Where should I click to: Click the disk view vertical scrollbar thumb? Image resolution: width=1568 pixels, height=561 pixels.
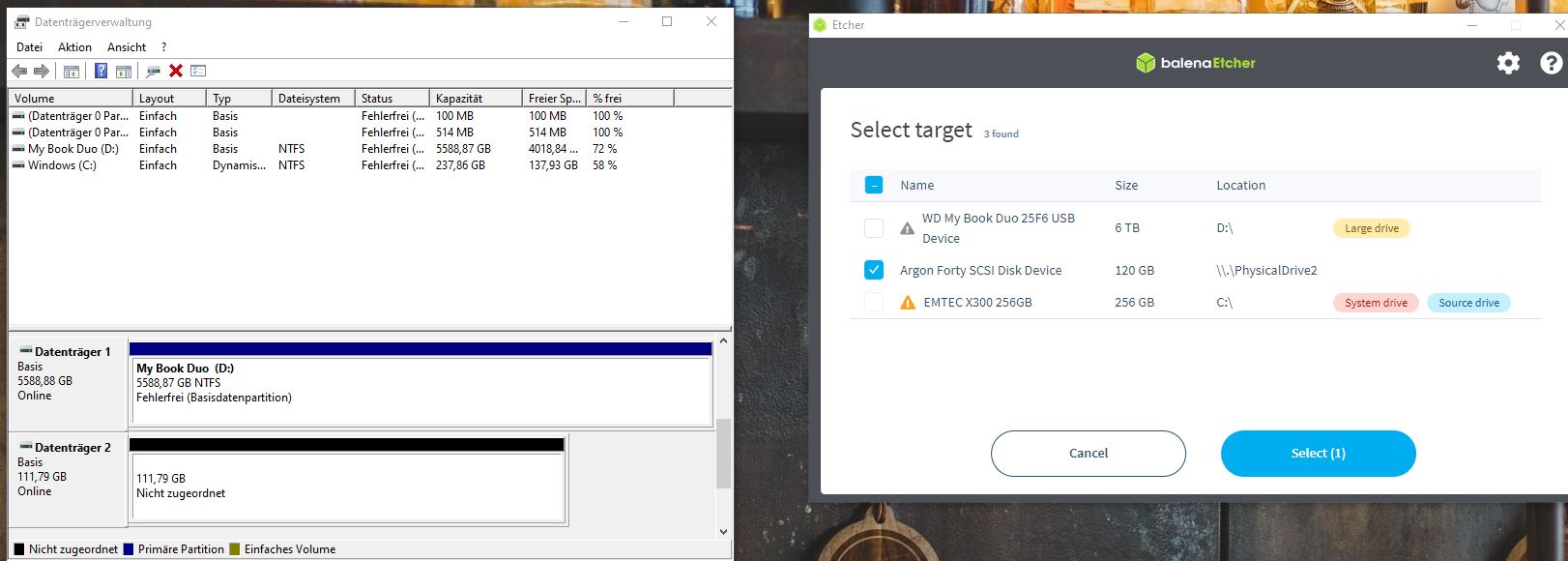pos(723,454)
